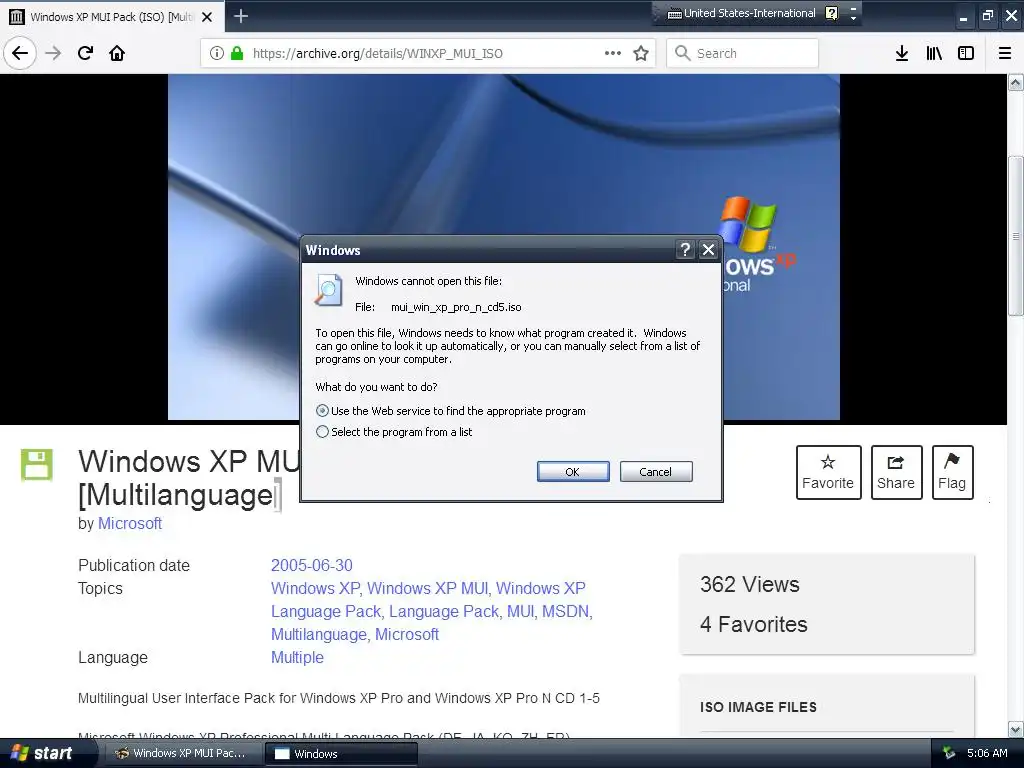
Task: Open the downloads arrow panel
Action: (902, 53)
